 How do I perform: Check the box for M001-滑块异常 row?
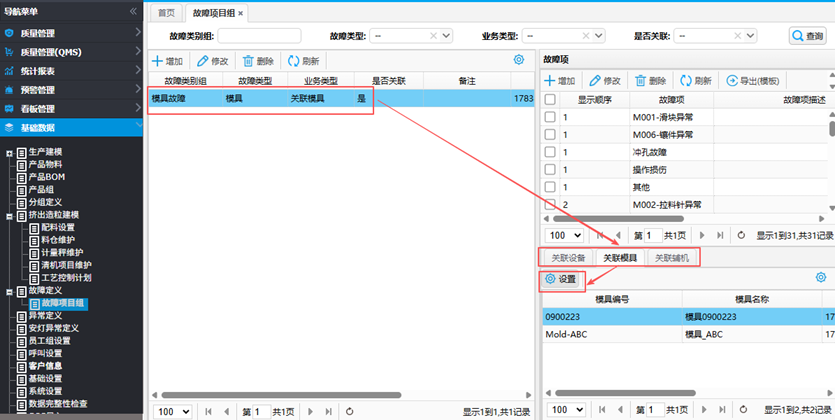tap(549, 117)
